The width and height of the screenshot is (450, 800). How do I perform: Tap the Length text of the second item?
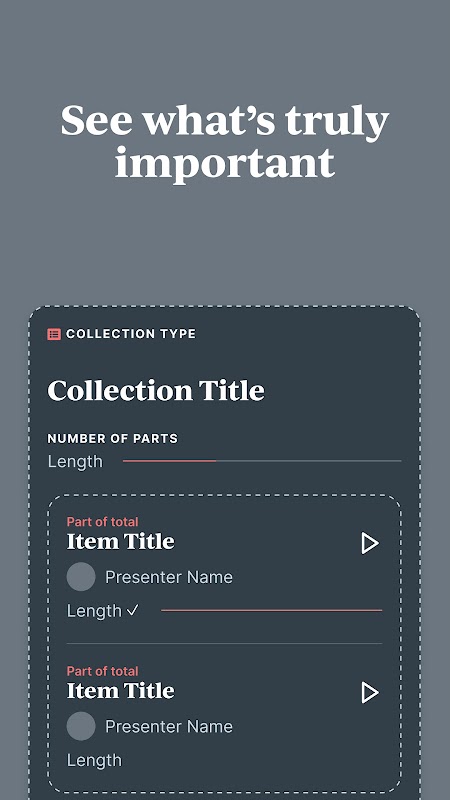click(x=94, y=760)
